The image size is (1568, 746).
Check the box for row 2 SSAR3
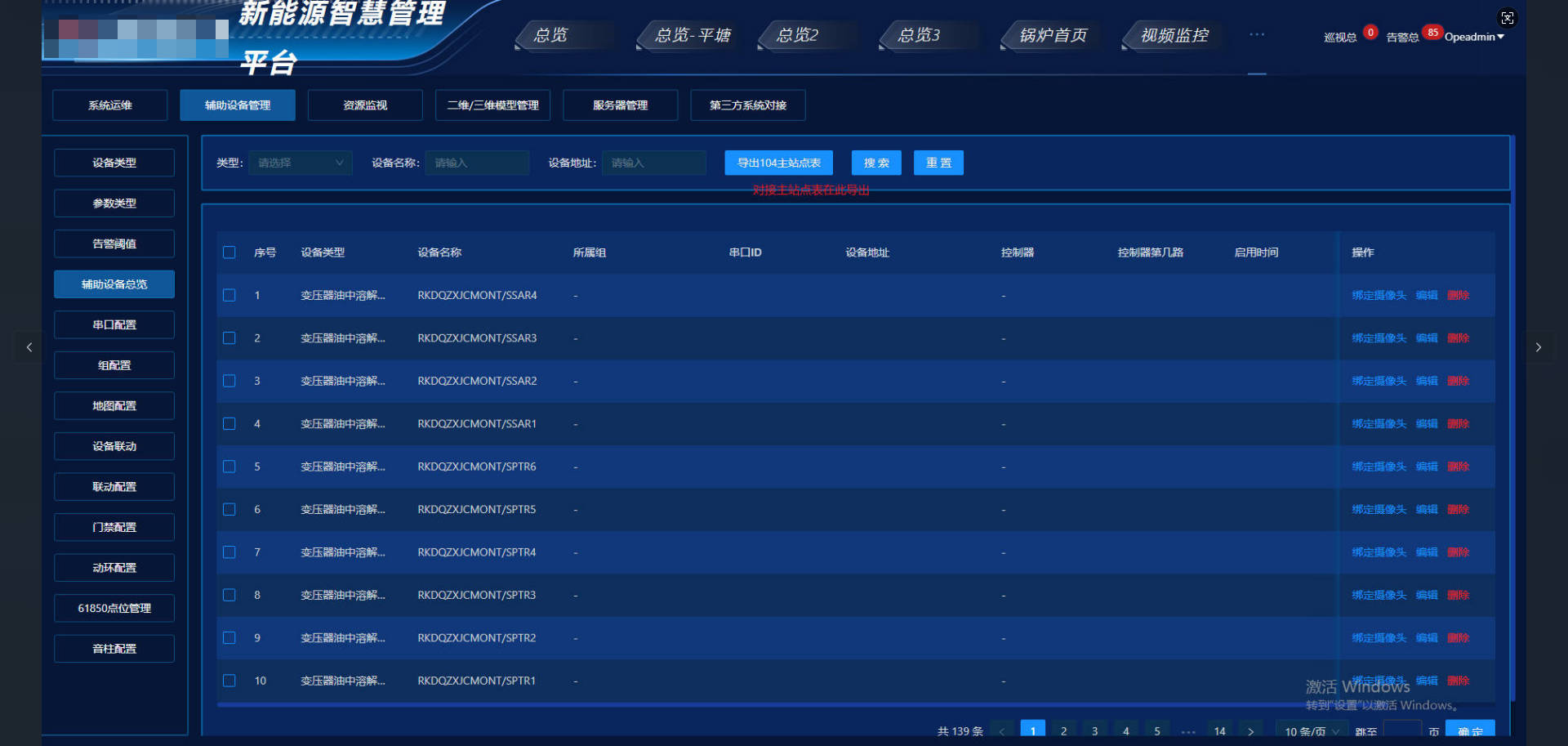point(229,338)
